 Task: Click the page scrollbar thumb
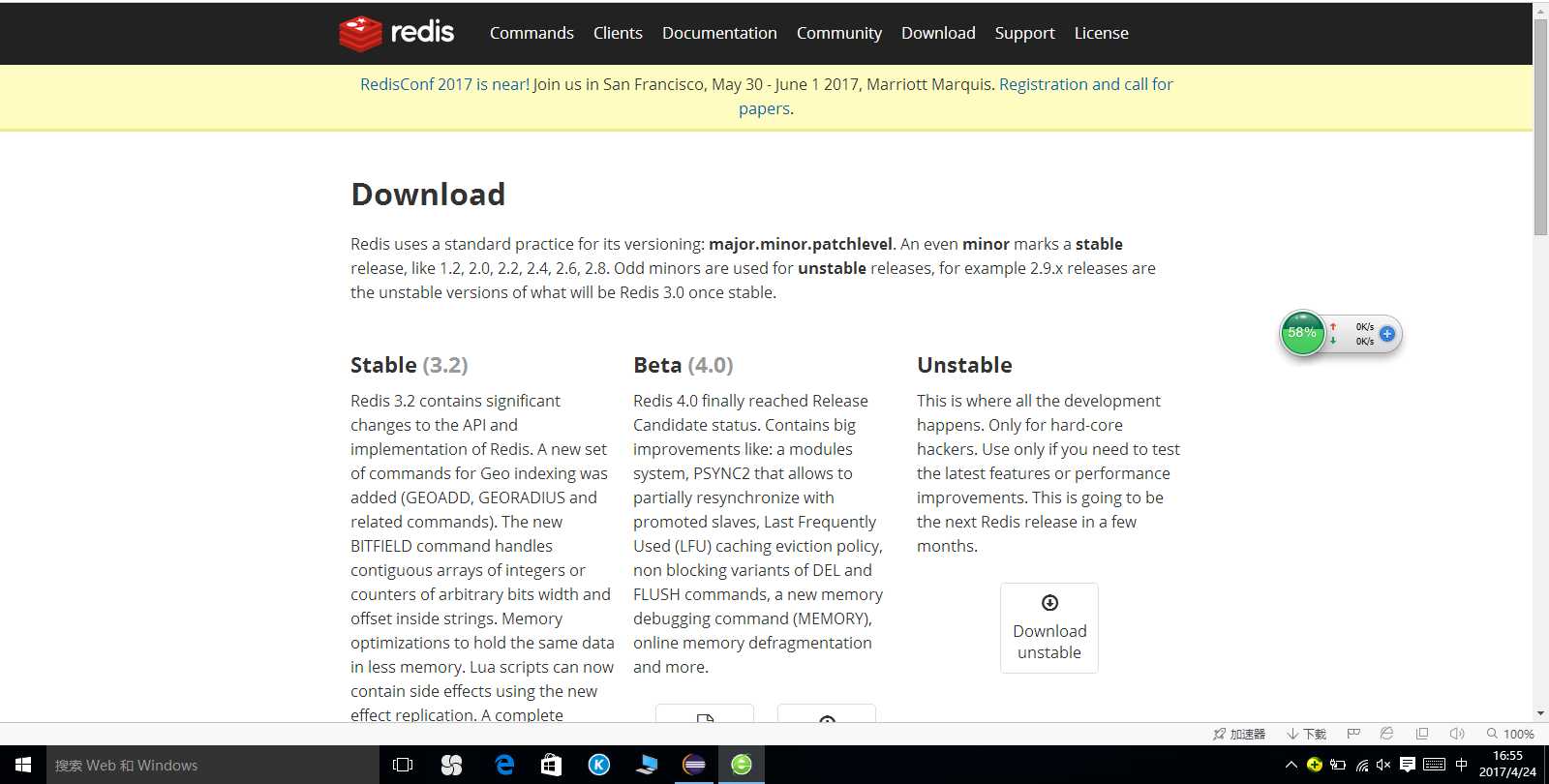point(1540,126)
